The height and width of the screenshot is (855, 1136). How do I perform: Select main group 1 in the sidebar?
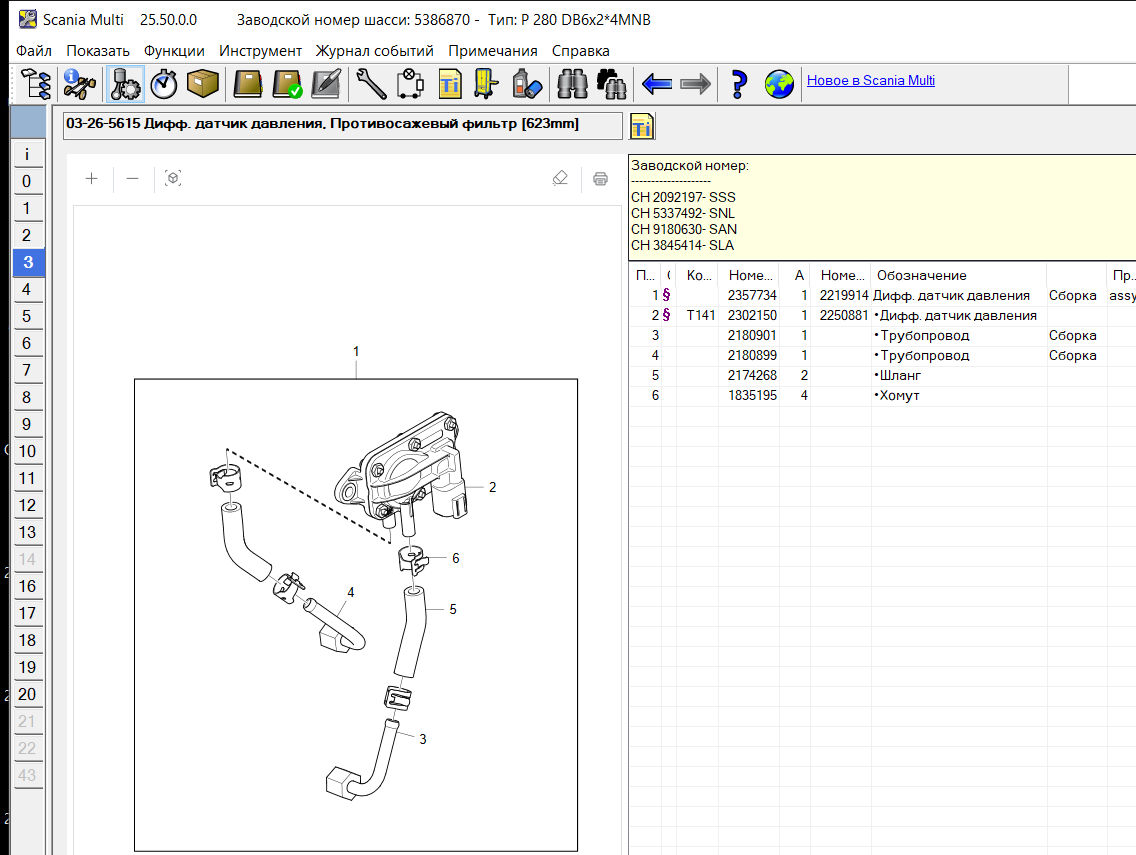click(x=28, y=208)
